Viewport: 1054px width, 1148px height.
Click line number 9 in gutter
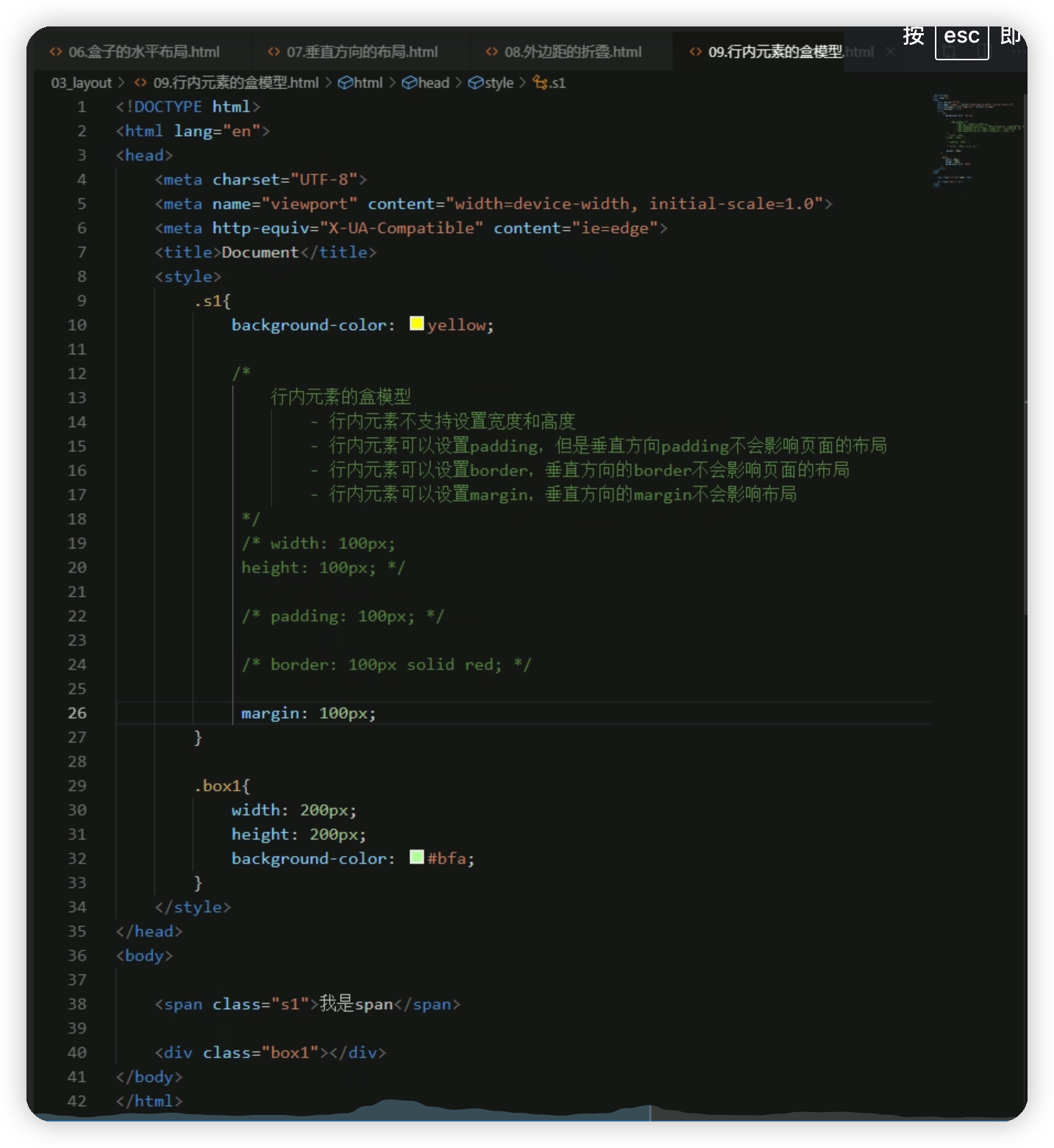(x=82, y=301)
